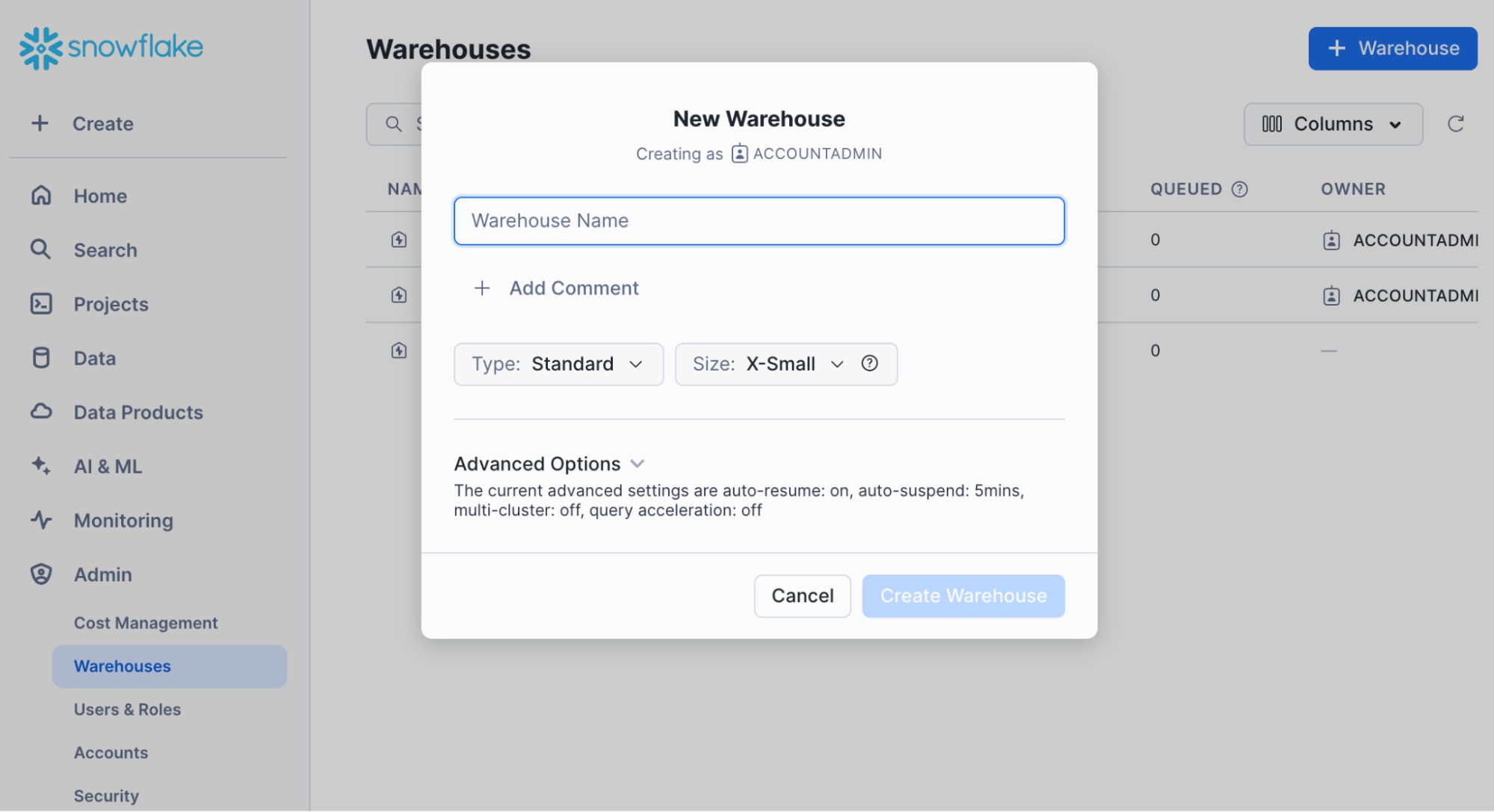Viewport: 1494px width, 812px height.
Task: Open the Type dropdown menu
Action: (556, 363)
